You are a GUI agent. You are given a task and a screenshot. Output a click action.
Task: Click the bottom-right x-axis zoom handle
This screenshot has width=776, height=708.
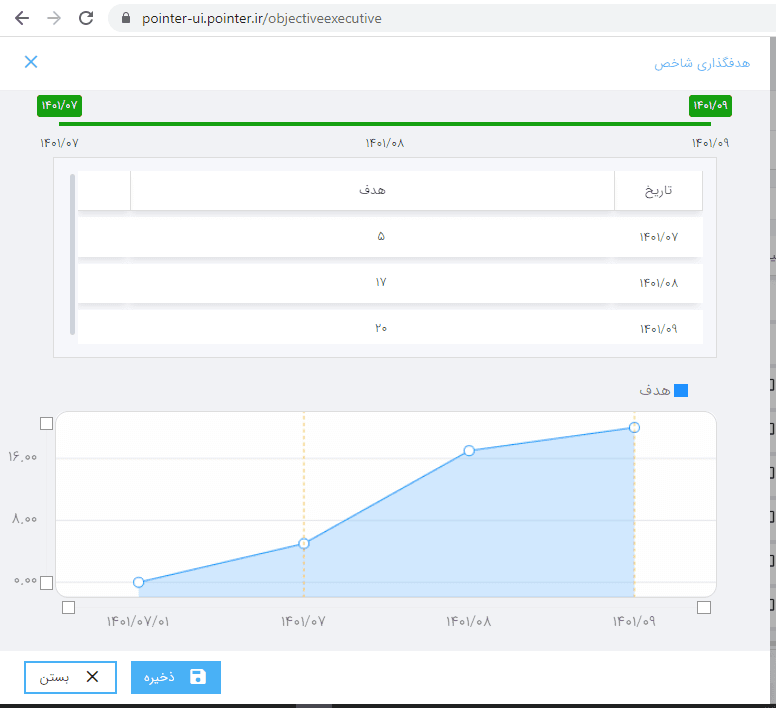point(704,607)
